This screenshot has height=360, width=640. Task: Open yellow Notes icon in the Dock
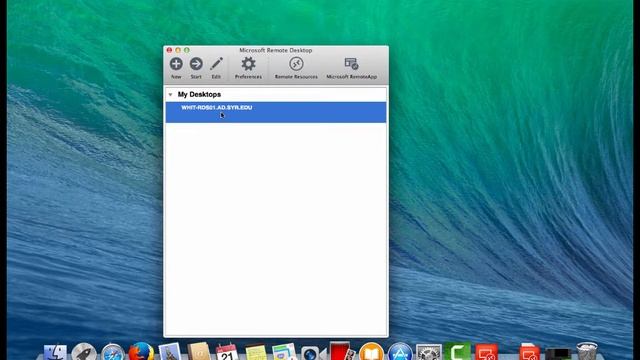(256, 352)
